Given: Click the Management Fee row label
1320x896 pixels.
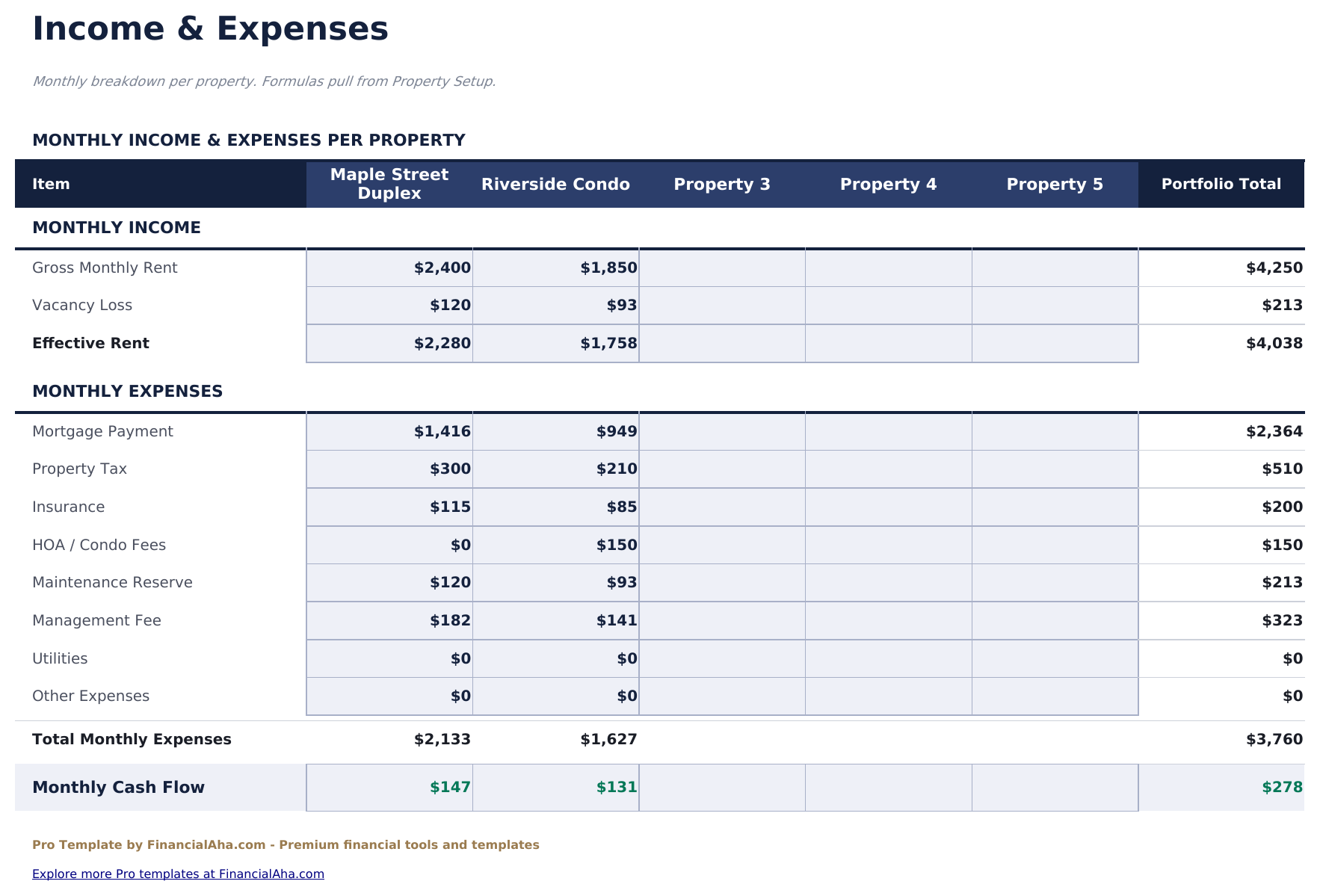Looking at the screenshot, I should click(x=96, y=620).
